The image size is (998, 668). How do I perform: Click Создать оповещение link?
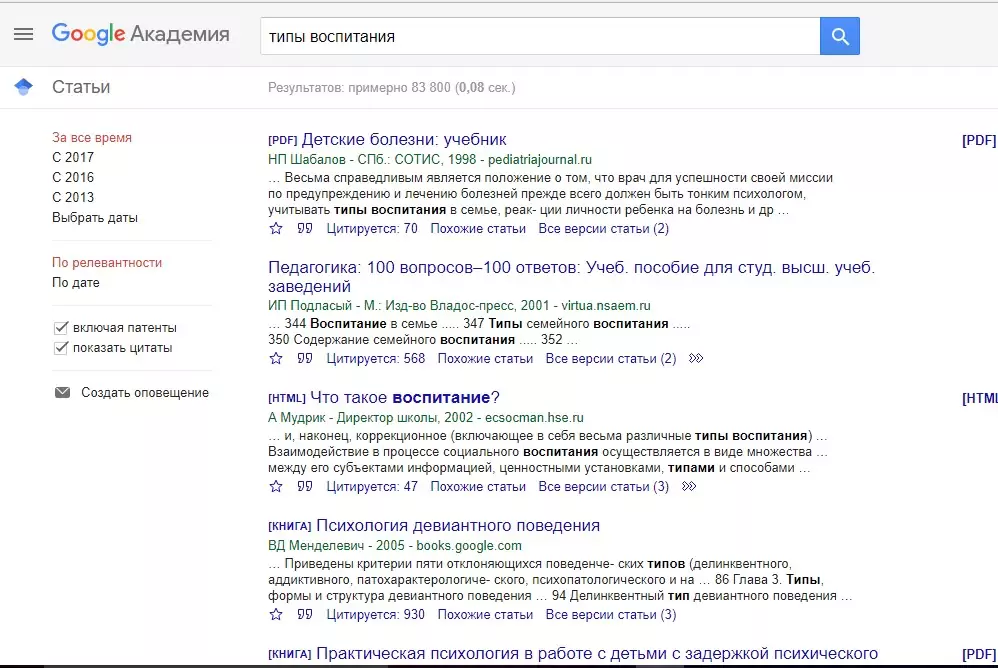144,393
